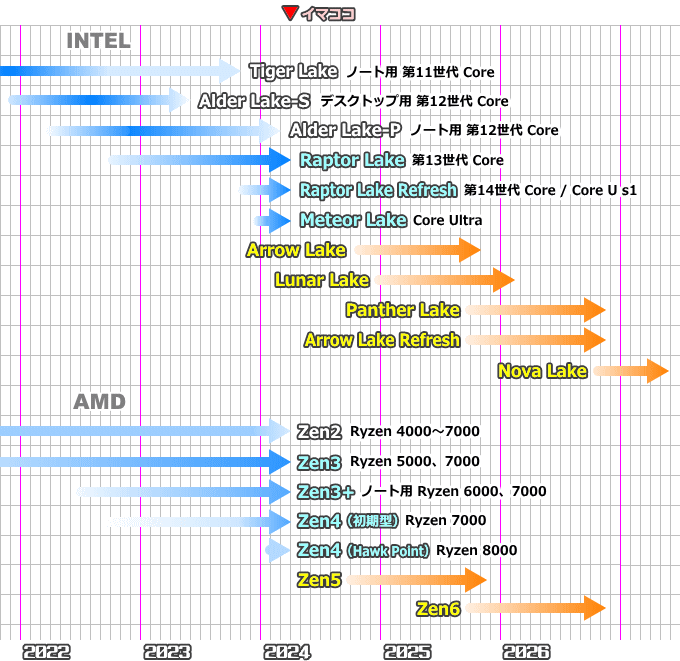680x661 pixels.
Task: Click 'デスクトップ用 第12世代 Core' description
Action: coord(414,101)
